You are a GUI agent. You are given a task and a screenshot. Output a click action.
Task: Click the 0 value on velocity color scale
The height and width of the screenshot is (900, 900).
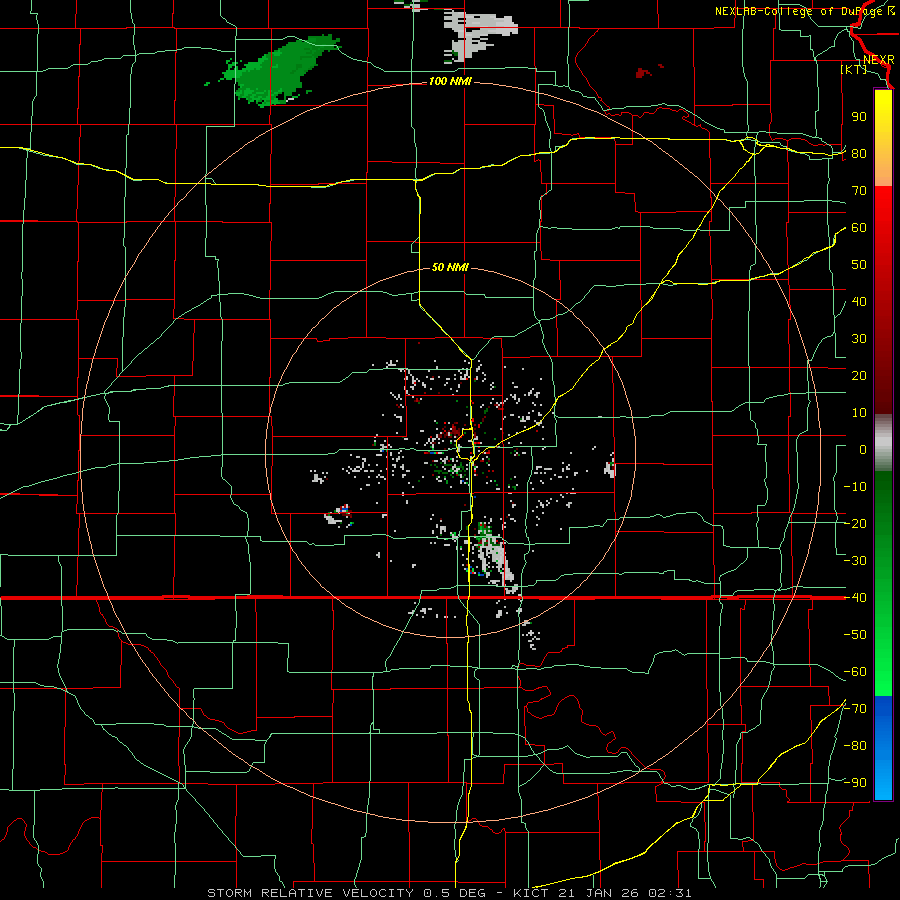[863, 450]
